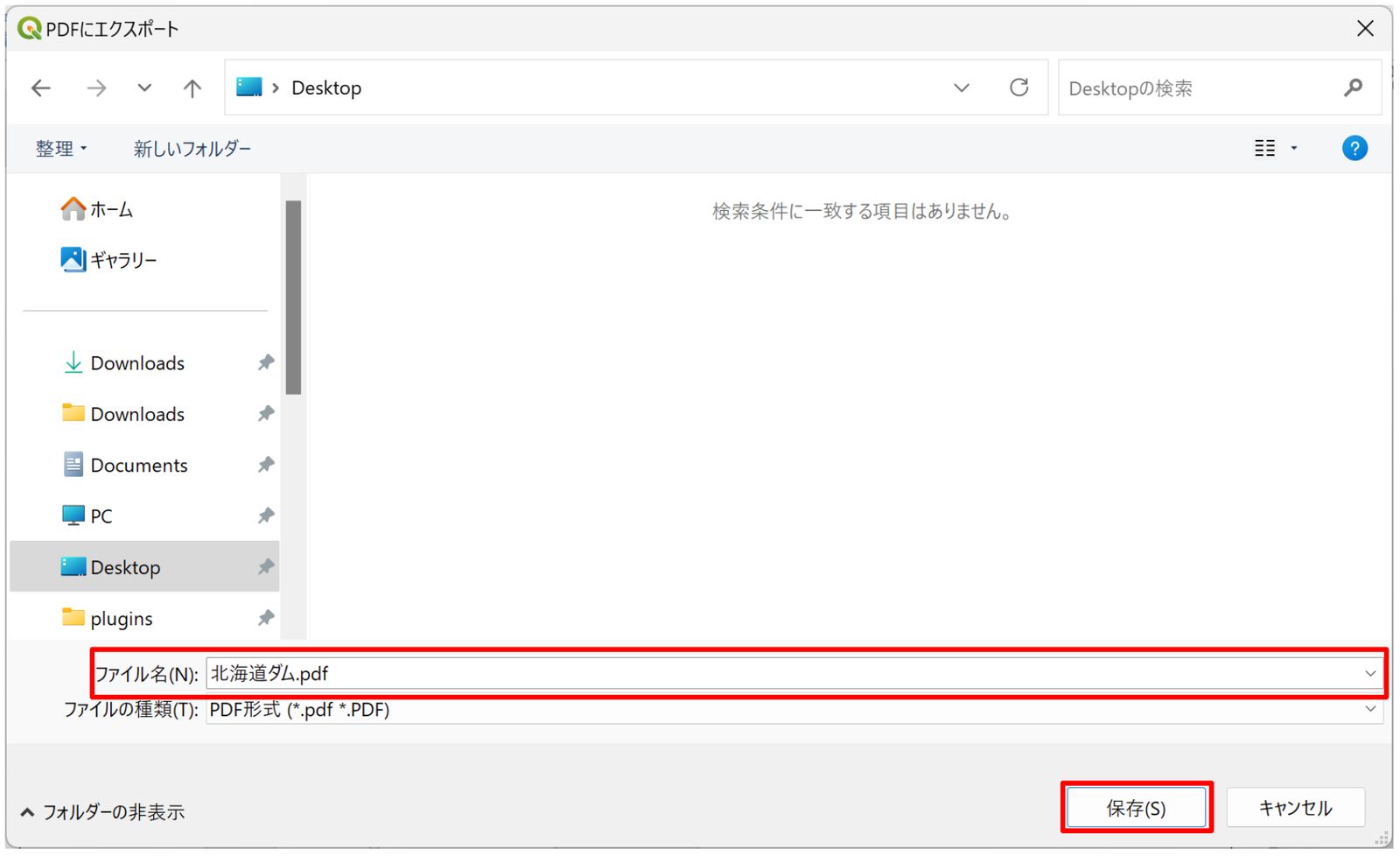Viewport: 1400px width, 856px height.
Task: Go up one folder level
Action: [x=192, y=88]
